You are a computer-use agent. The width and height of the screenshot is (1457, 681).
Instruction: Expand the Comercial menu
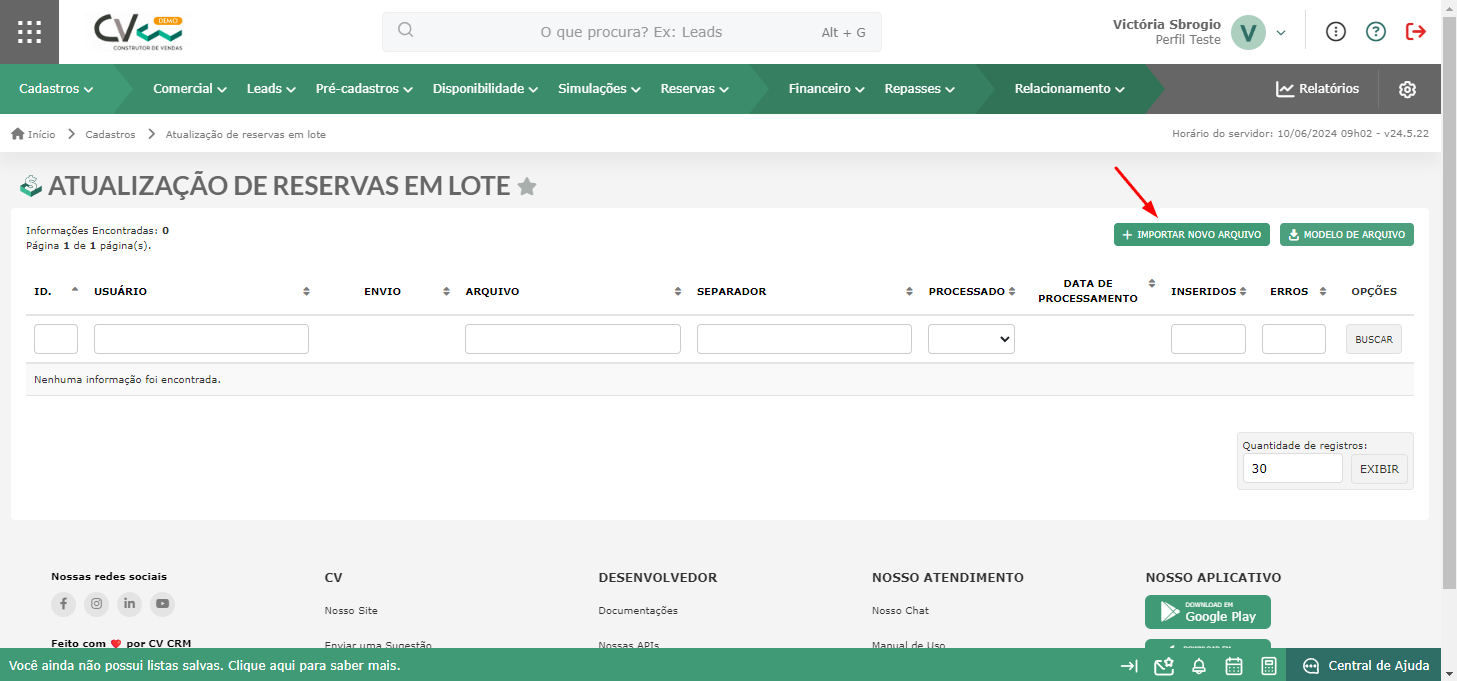190,89
